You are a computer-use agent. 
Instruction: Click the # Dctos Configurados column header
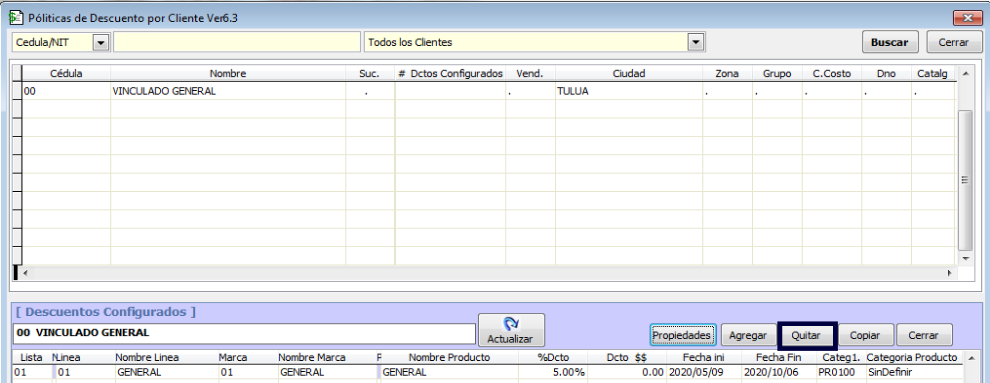point(450,74)
